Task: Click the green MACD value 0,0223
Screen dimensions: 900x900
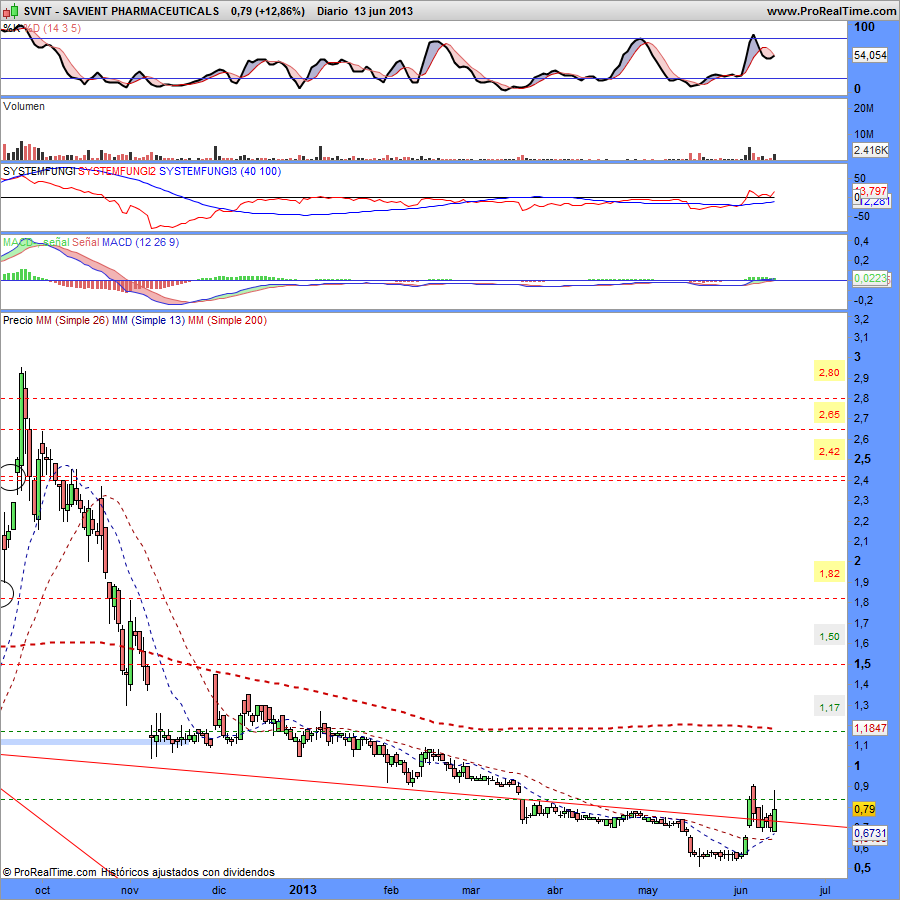Action: (x=870, y=278)
